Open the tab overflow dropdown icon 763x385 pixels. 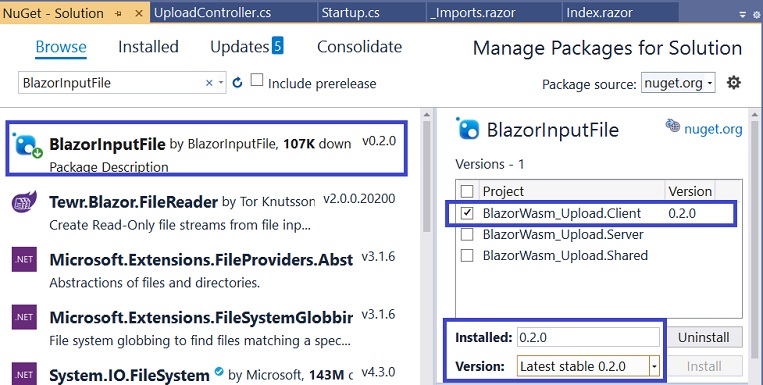743,15
